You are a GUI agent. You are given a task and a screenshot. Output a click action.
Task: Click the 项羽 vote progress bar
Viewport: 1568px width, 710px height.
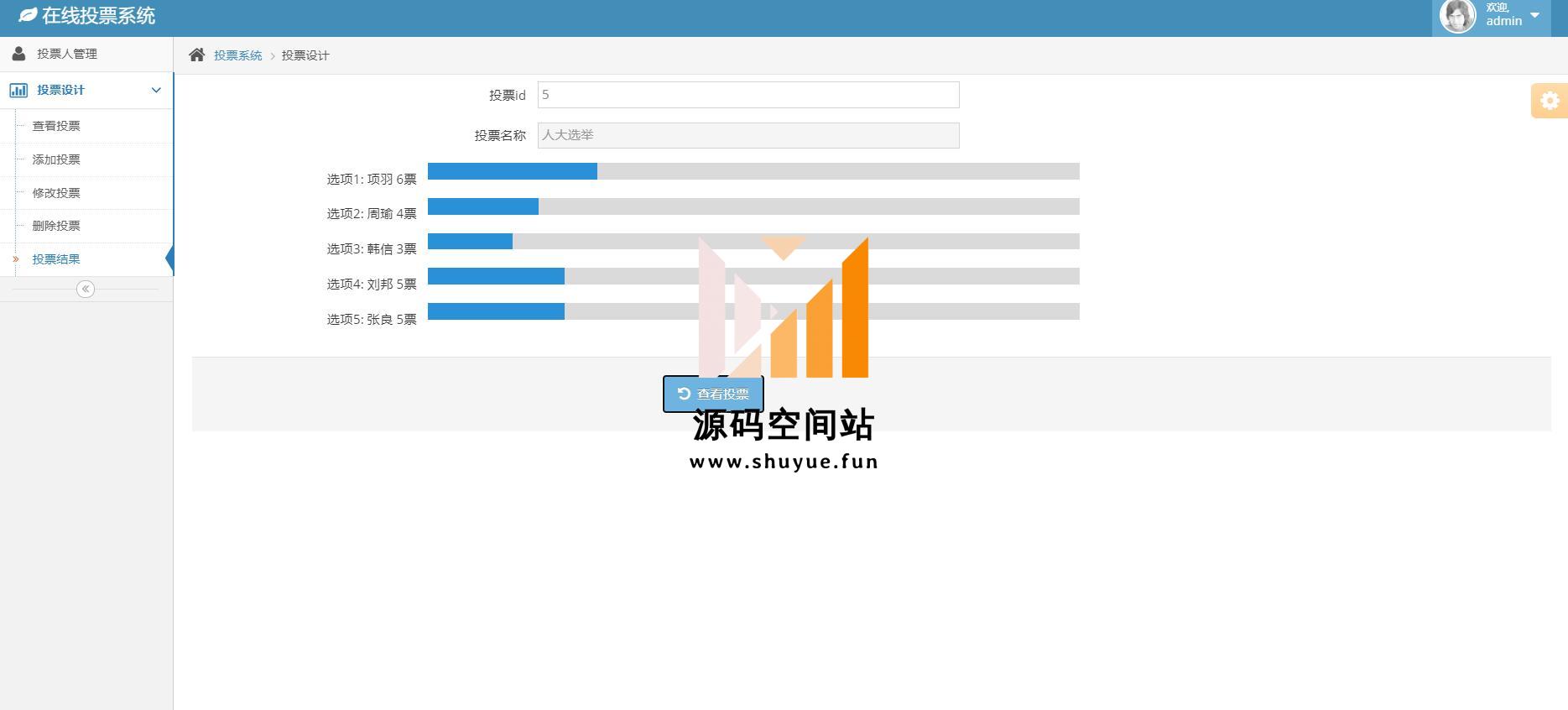pos(753,172)
